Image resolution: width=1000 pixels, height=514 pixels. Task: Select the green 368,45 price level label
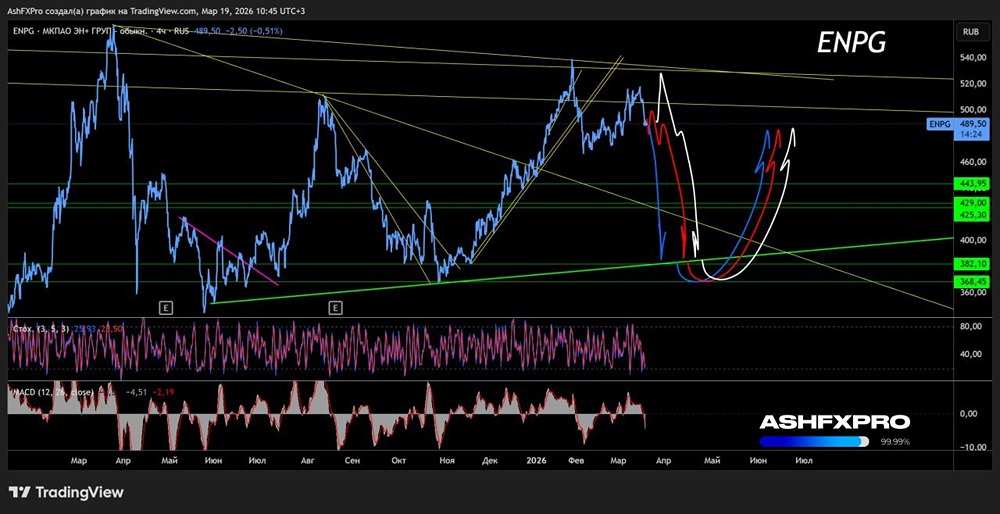pyautogui.click(x=972, y=281)
